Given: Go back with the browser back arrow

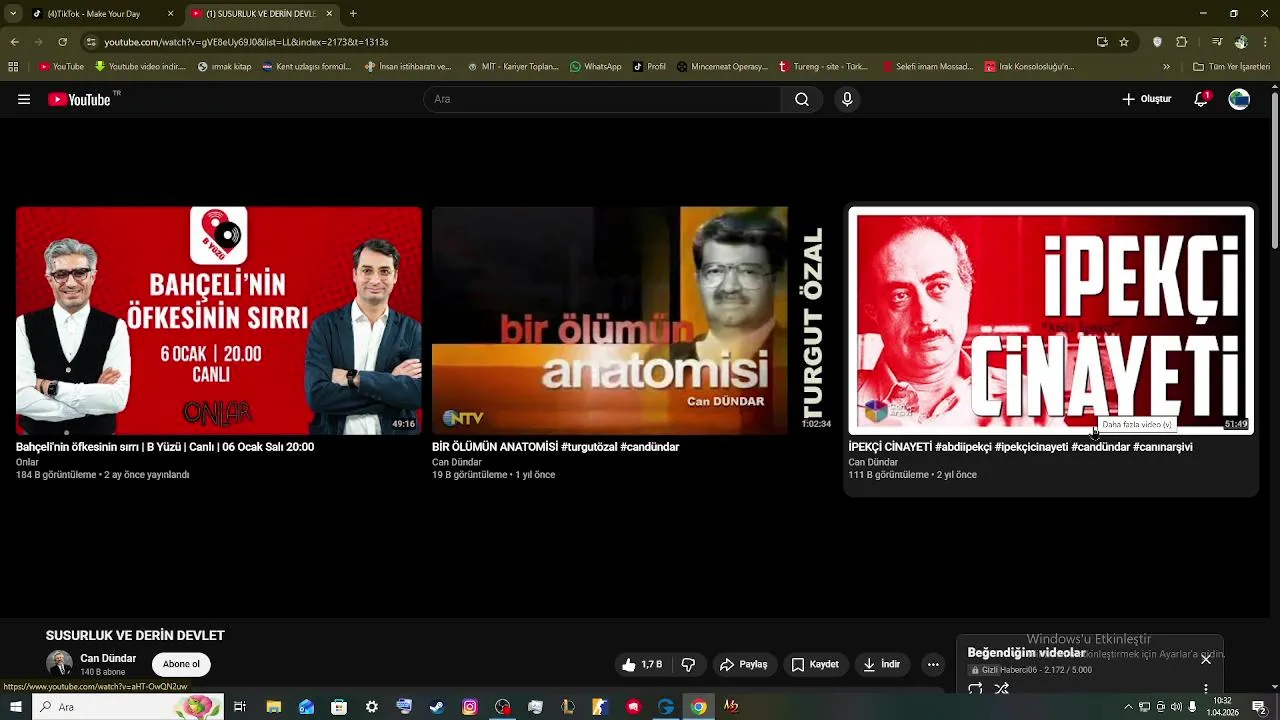Looking at the screenshot, I should point(14,42).
